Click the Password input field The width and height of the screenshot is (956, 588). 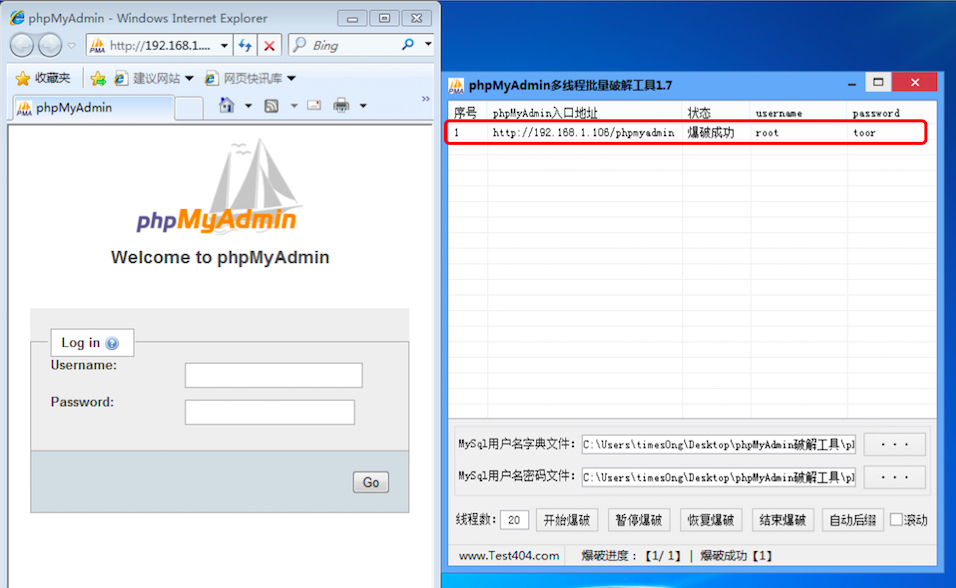coord(269,412)
